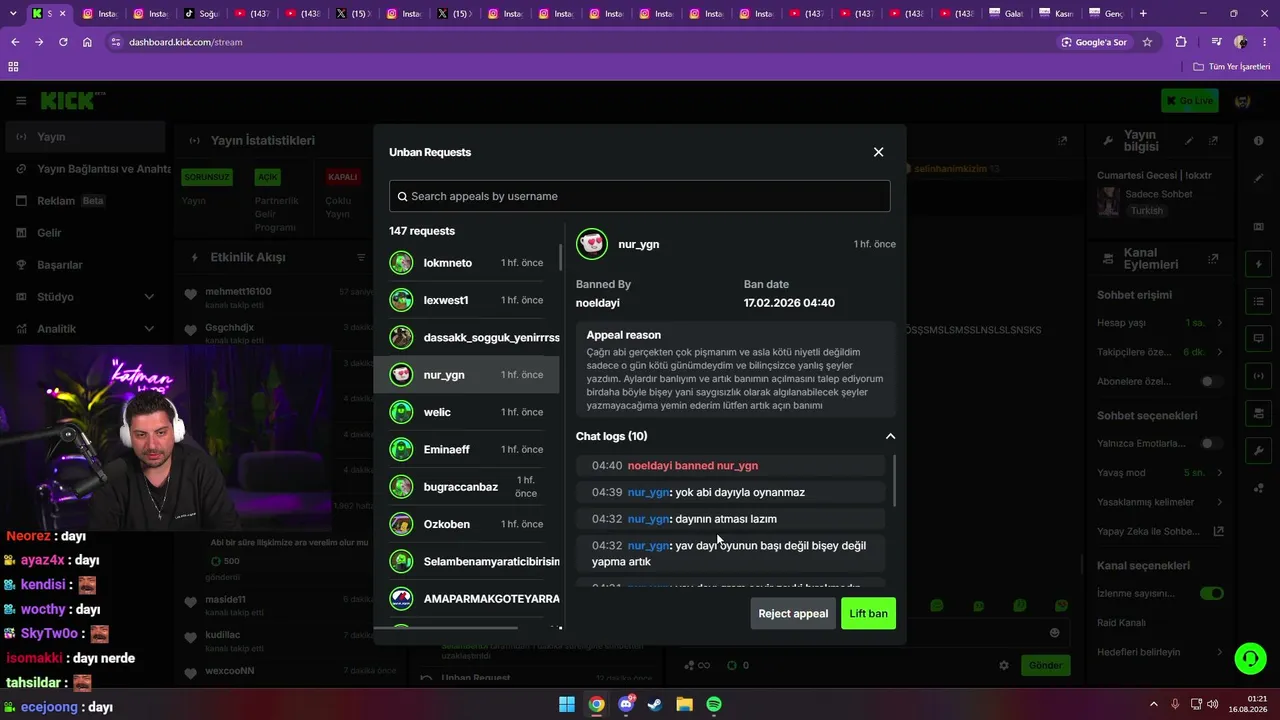Click lightning activity icon in right rail
This screenshot has width=1280, height=720.
click(1258, 264)
